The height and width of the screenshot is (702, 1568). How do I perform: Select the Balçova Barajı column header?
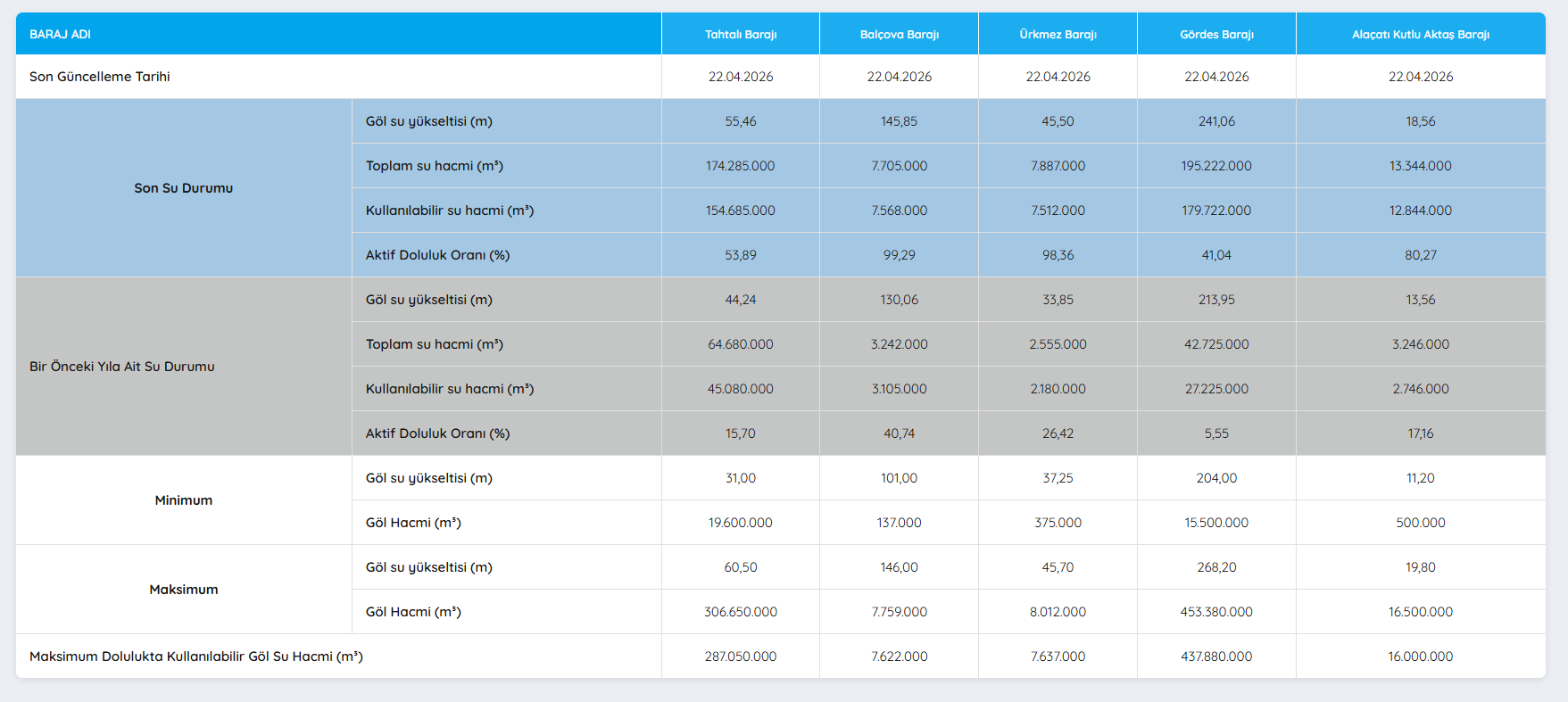(899, 35)
